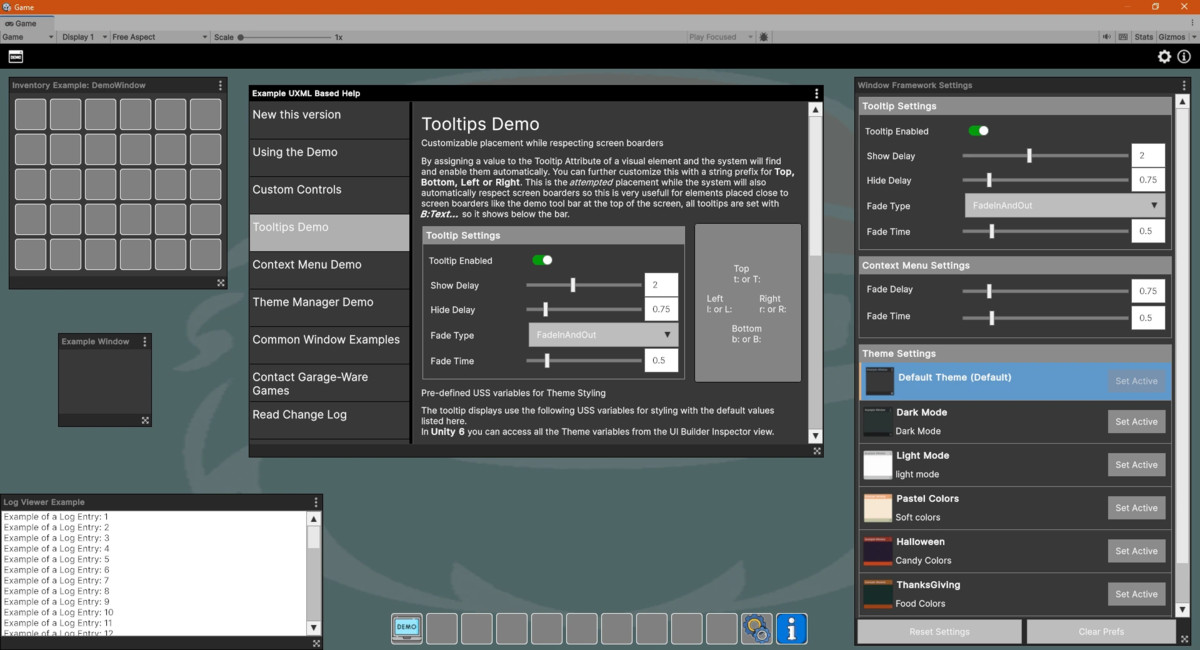Image resolution: width=1200 pixels, height=650 pixels.
Task: Click the DEMO laptop icon in bottom toolbar
Action: point(406,628)
